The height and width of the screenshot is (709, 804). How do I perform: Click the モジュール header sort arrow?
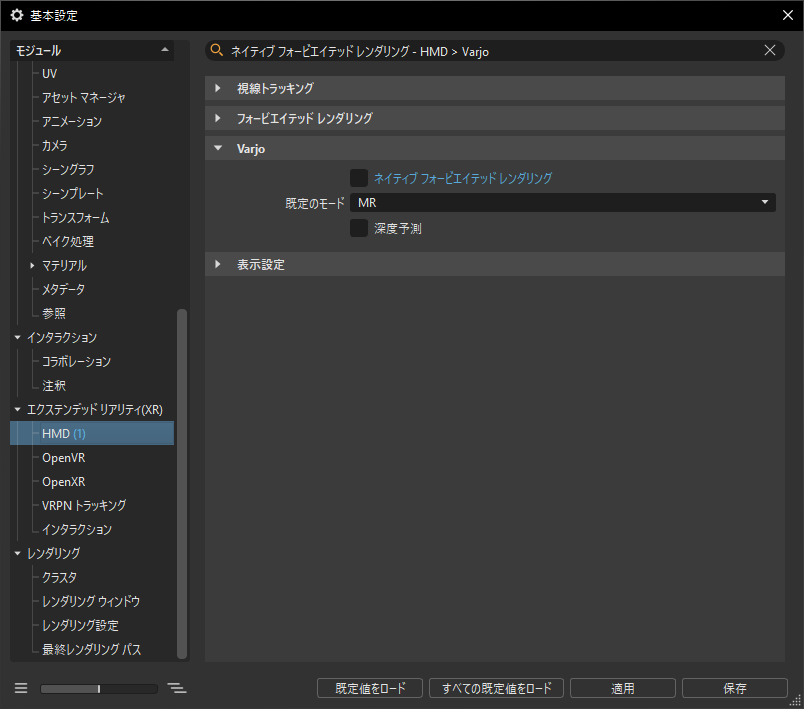point(165,50)
